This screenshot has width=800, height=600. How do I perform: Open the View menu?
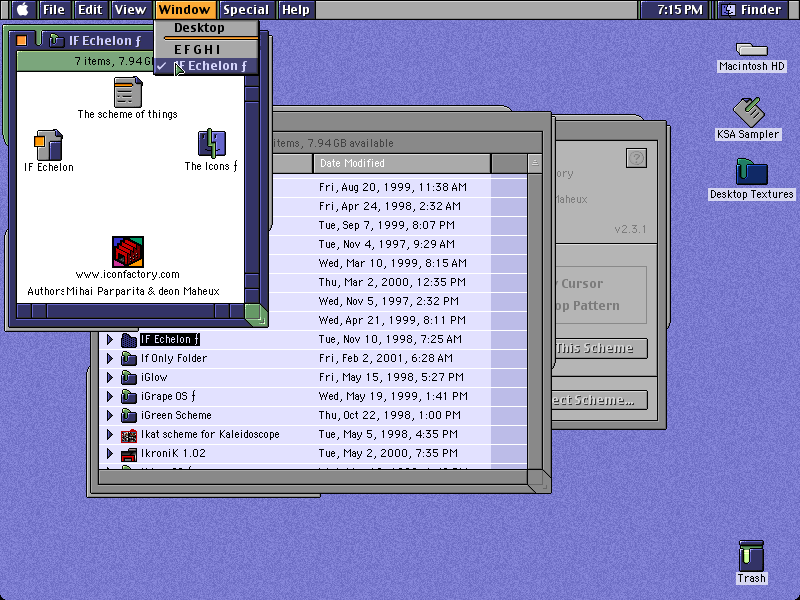130,9
